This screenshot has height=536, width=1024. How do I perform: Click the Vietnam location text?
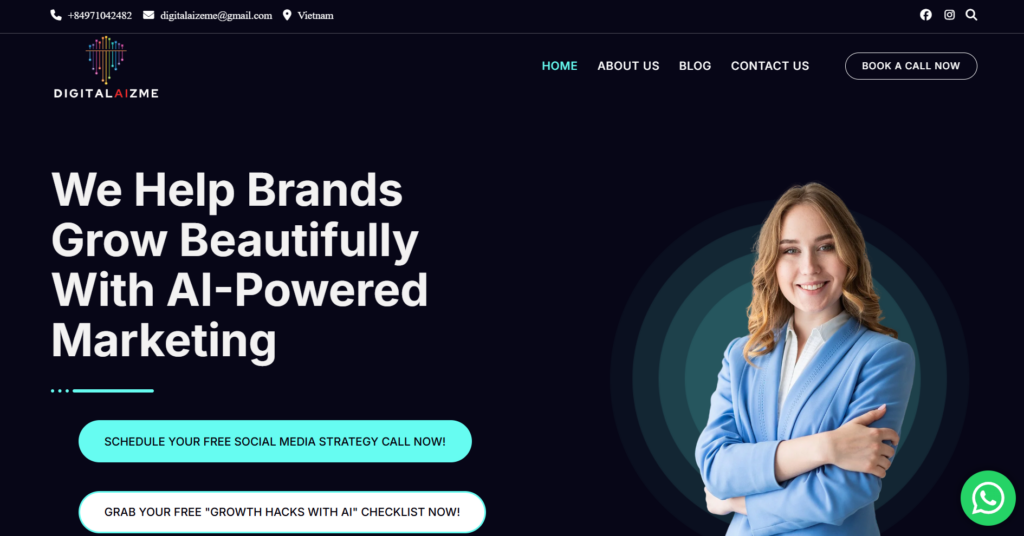click(x=315, y=16)
